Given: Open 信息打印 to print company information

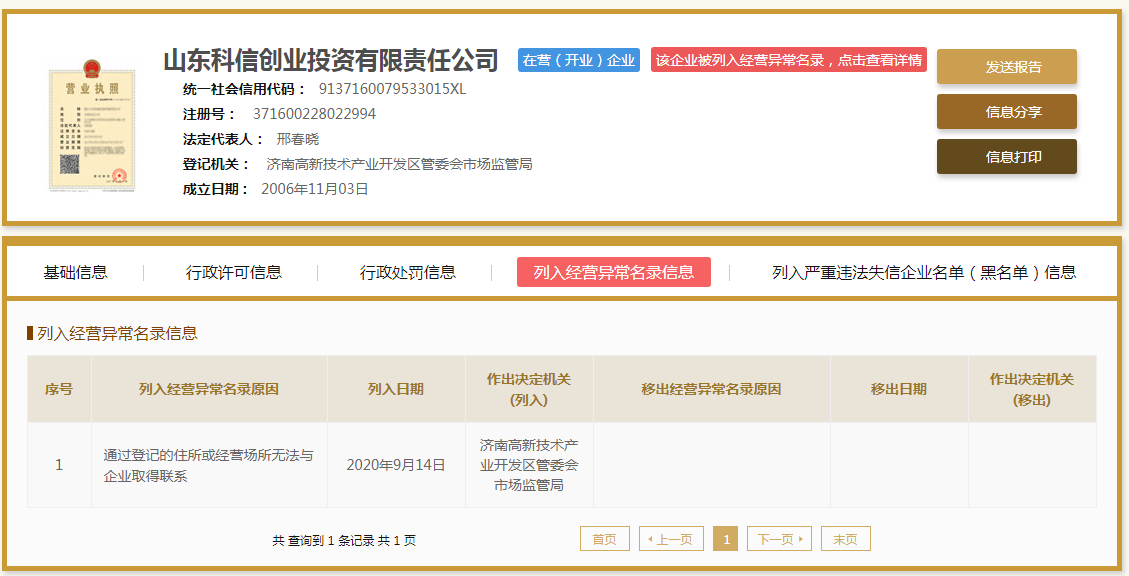Looking at the screenshot, I should click(x=1006, y=156).
